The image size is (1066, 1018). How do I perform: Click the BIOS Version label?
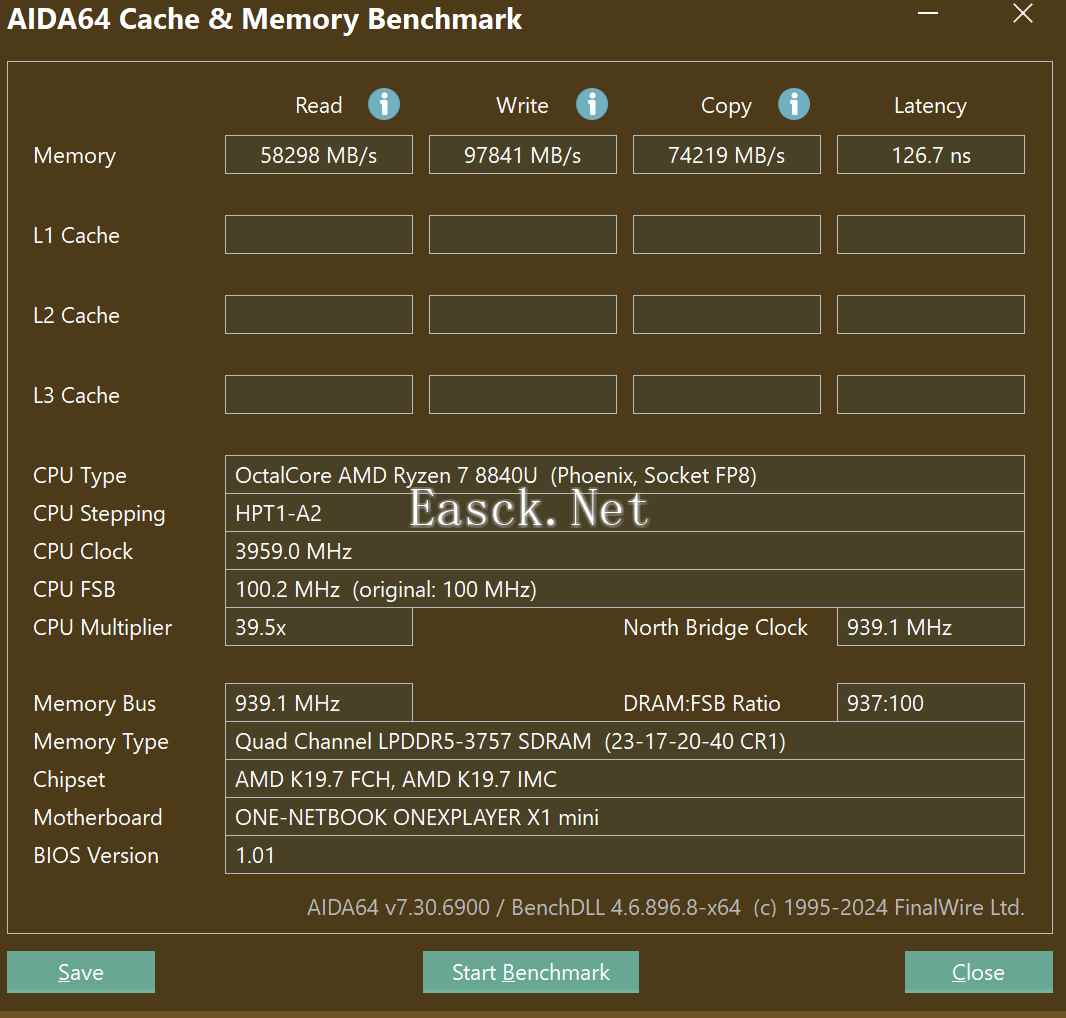(96, 855)
